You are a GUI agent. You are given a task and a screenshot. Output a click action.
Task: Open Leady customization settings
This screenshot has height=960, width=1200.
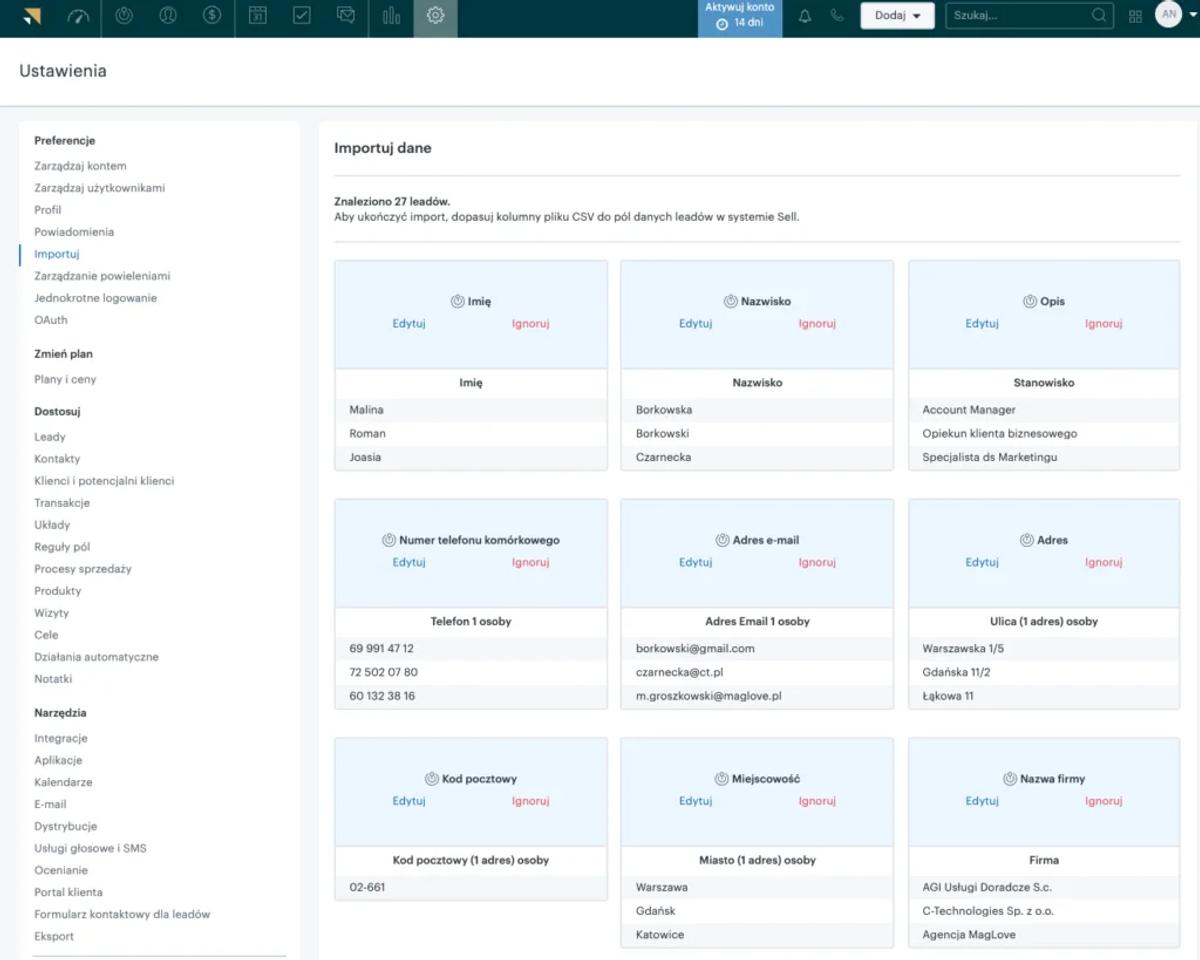pyautogui.click(x=50, y=437)
